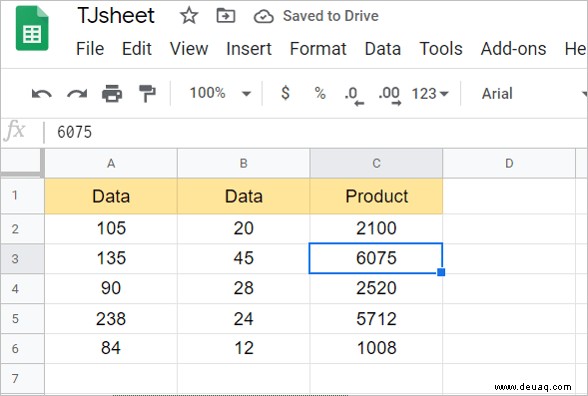This screenshot has height=396, width=588.
Task: Select row 2 header
Action: point(22,229)
